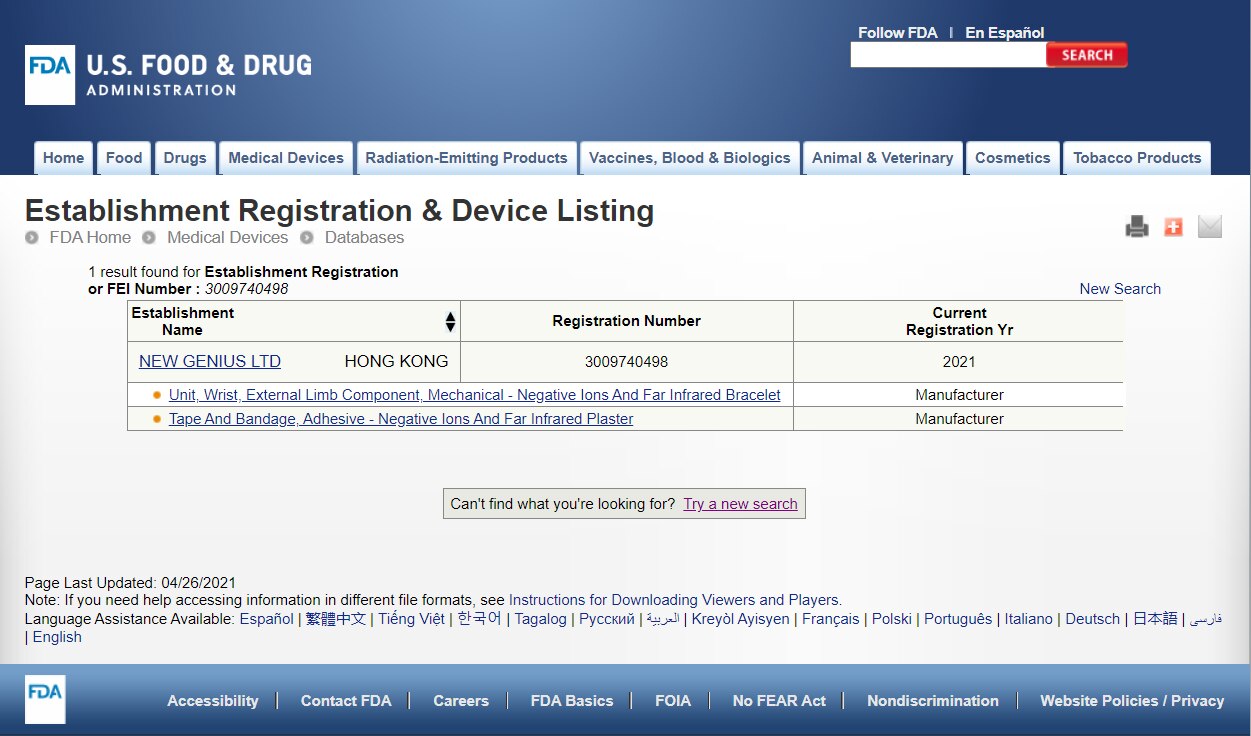The image size is (1251, 736).
Task: Open Website Policies / Privacy
Action: click(1132, 701)
